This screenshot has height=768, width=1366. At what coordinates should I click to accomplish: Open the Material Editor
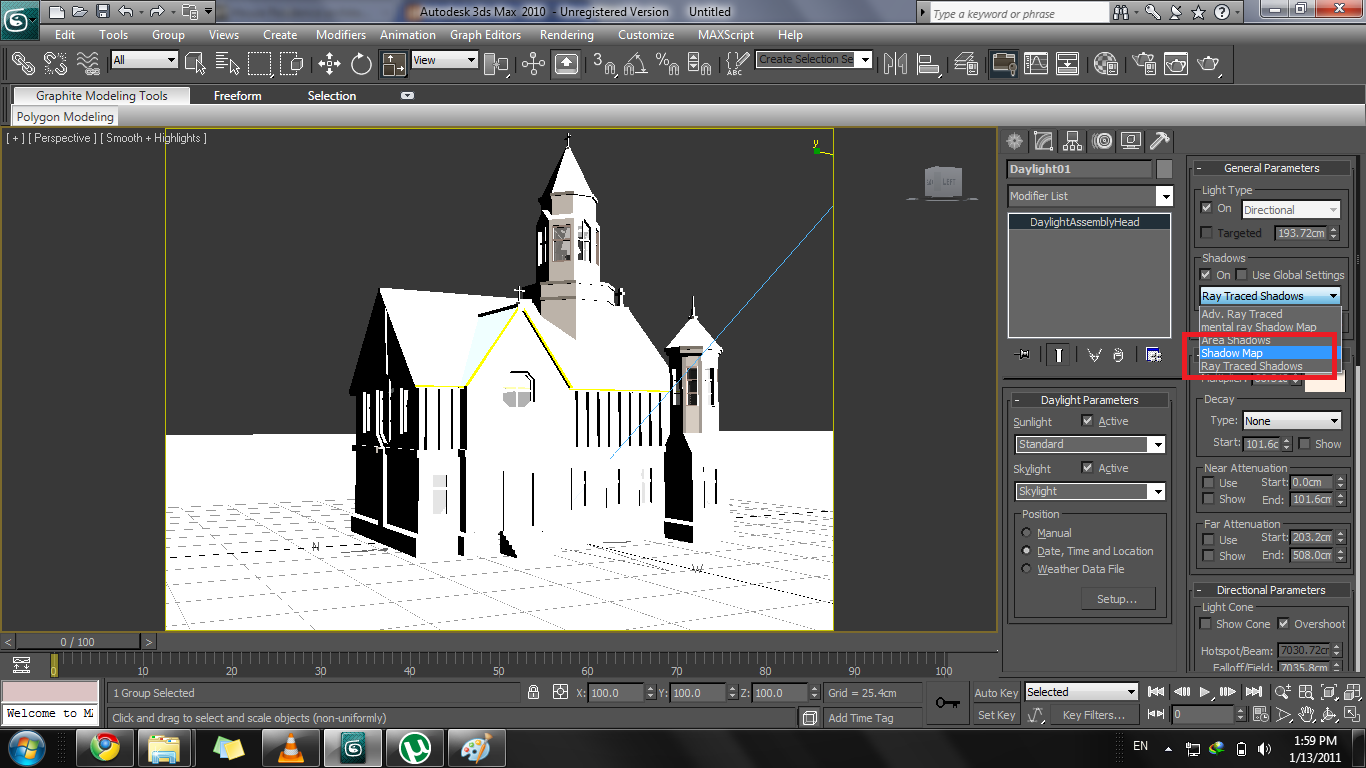pos(1106,64)
